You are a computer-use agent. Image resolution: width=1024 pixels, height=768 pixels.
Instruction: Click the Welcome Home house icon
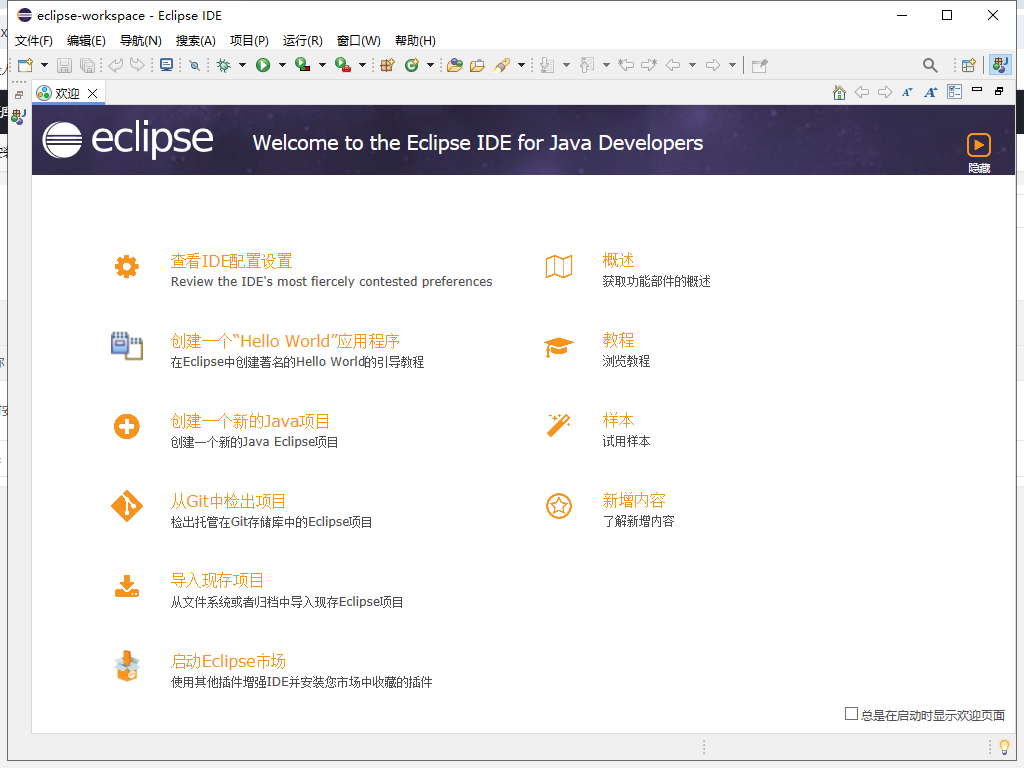click(x=839, y=93)
